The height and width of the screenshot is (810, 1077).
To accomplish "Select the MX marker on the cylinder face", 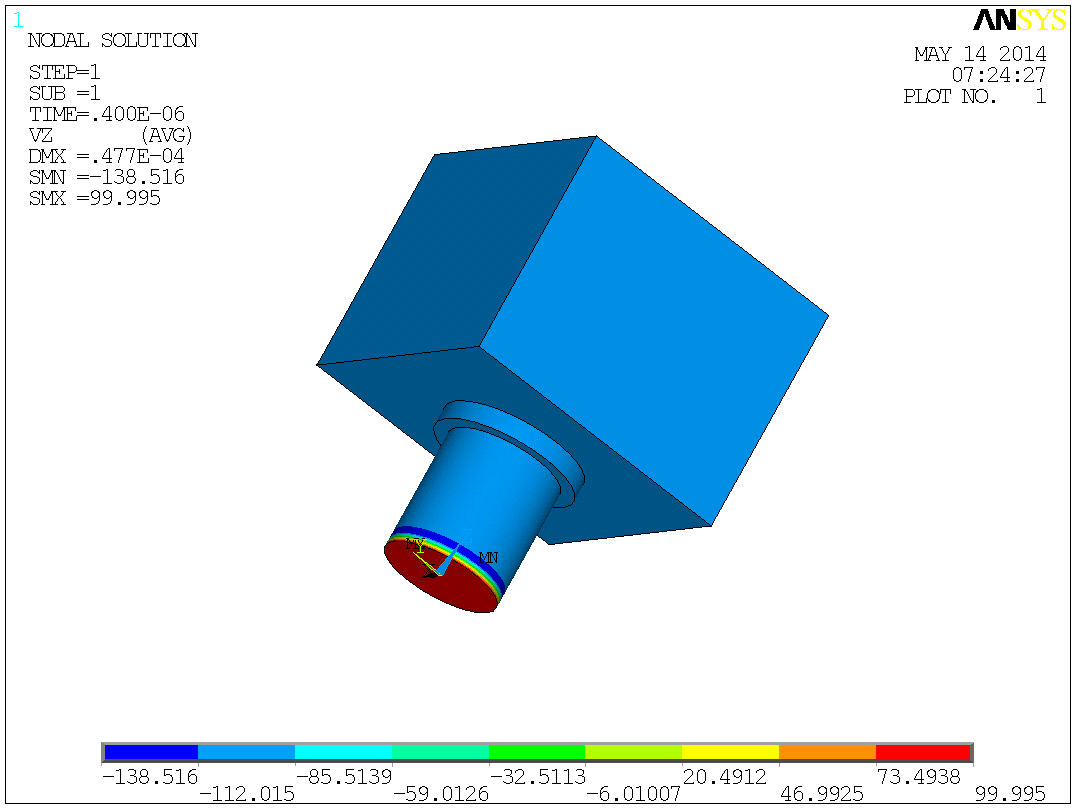I will click(x=415, y=542).
